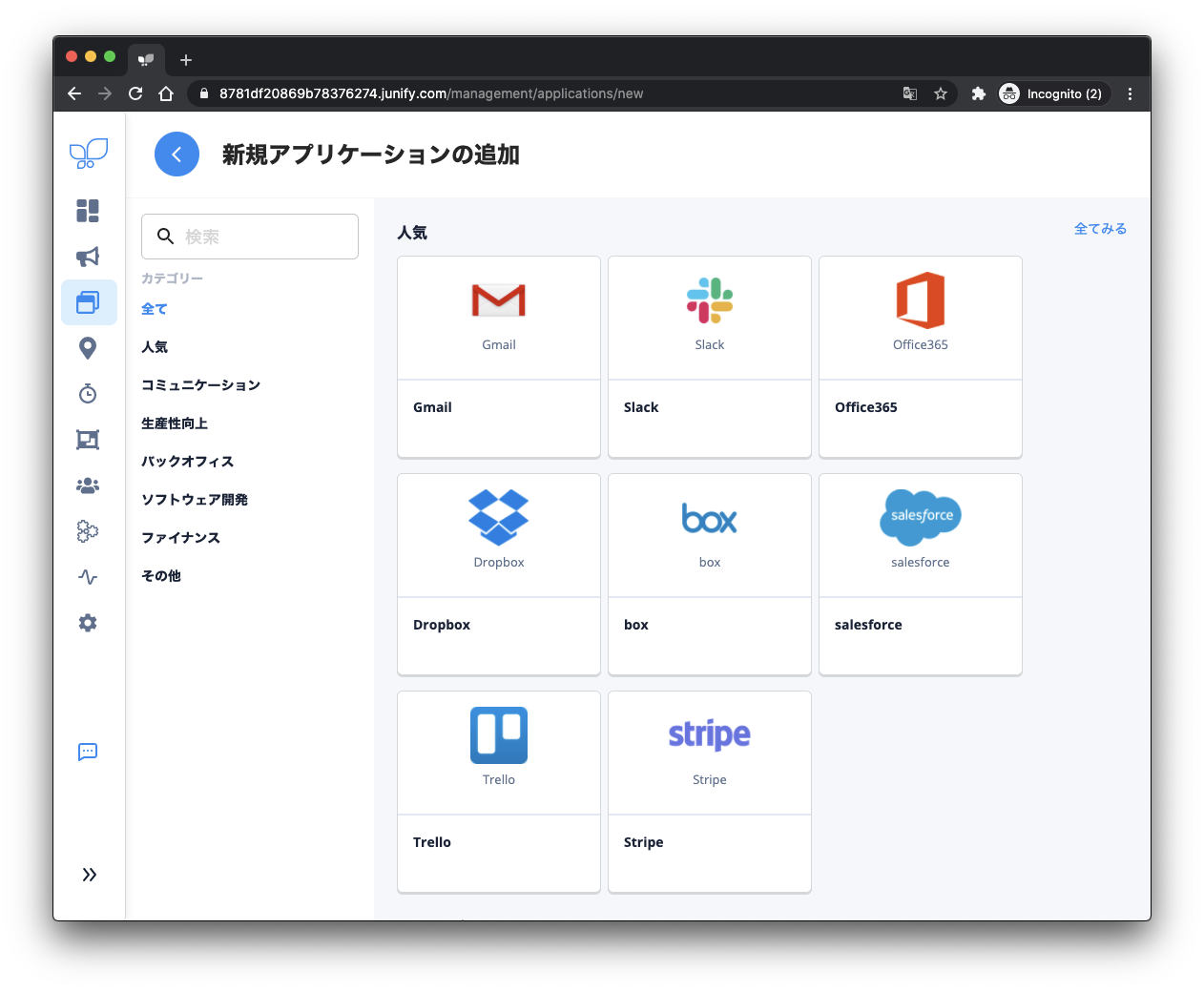Open the megaphone announcements icon
1204x991 pixels.
[x=88, y=257]
